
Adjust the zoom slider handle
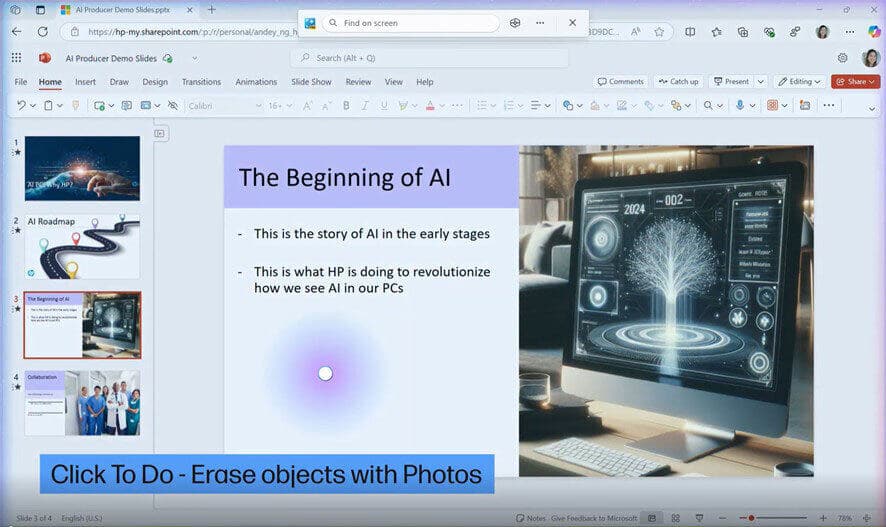click(x=751, y=518)
